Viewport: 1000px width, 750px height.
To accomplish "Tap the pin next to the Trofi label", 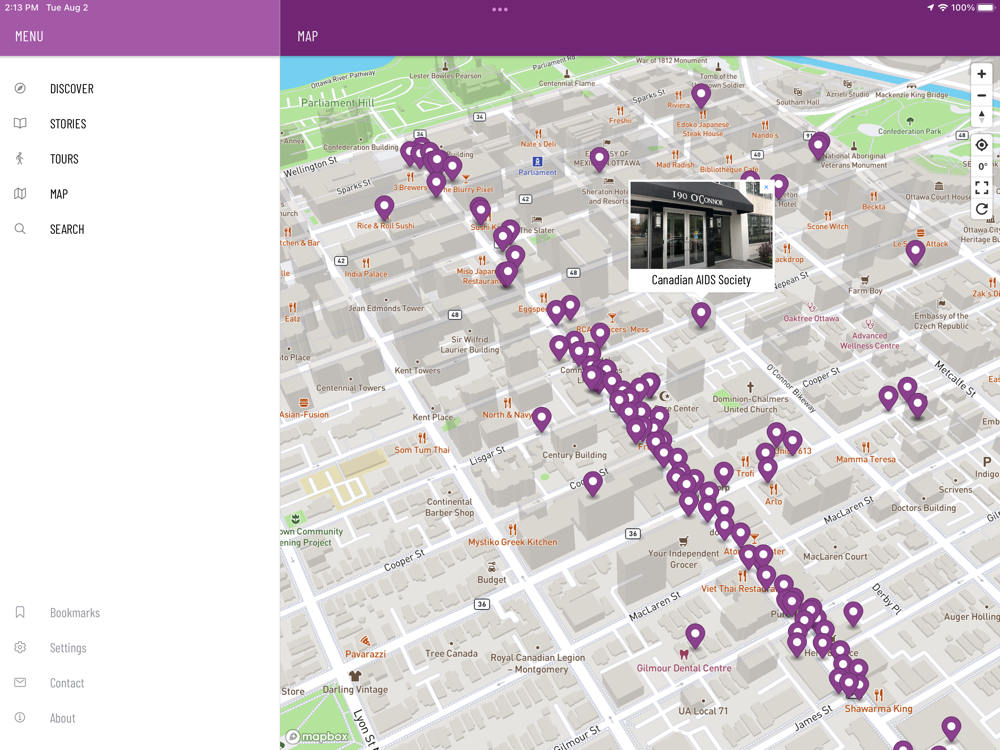I will click(x=724, y=474).
